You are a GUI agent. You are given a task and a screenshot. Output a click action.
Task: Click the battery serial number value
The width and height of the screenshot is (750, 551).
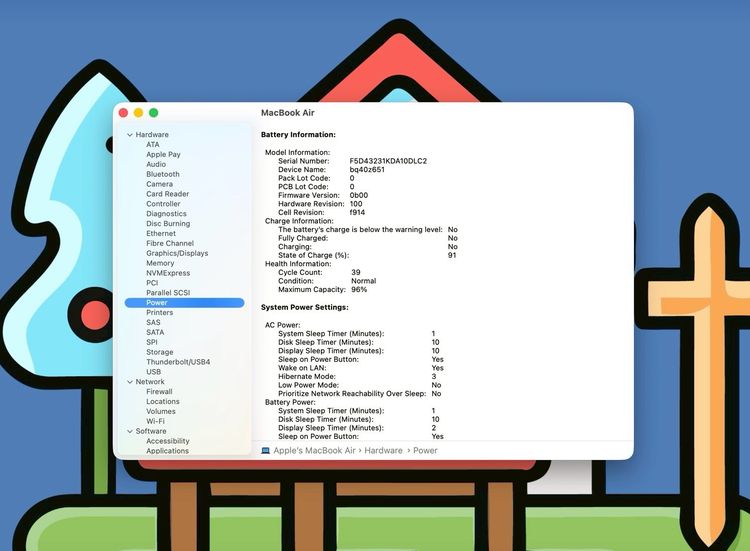pyautogui.click(x=388, y=161)
